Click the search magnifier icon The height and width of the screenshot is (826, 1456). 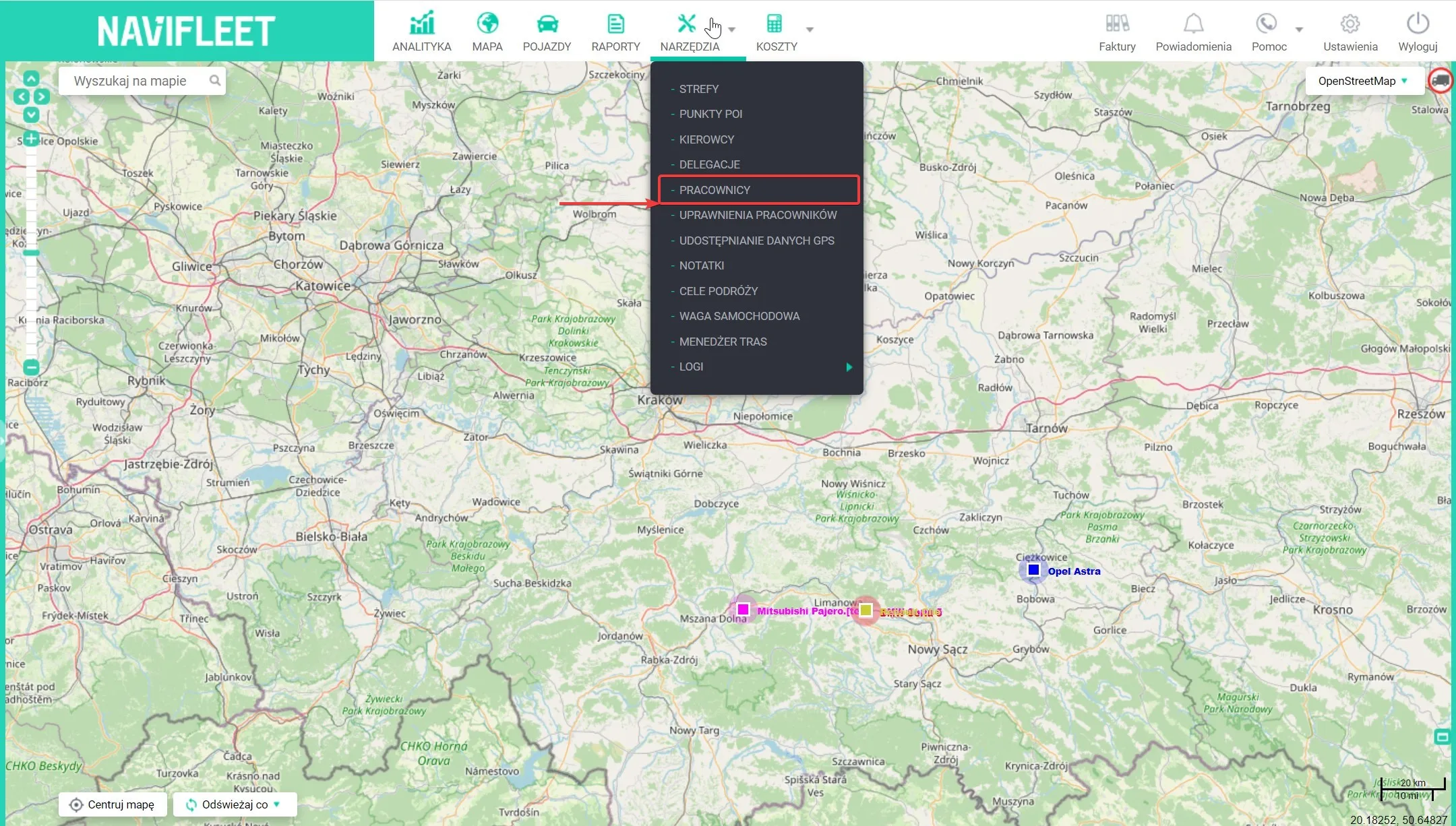214,81
